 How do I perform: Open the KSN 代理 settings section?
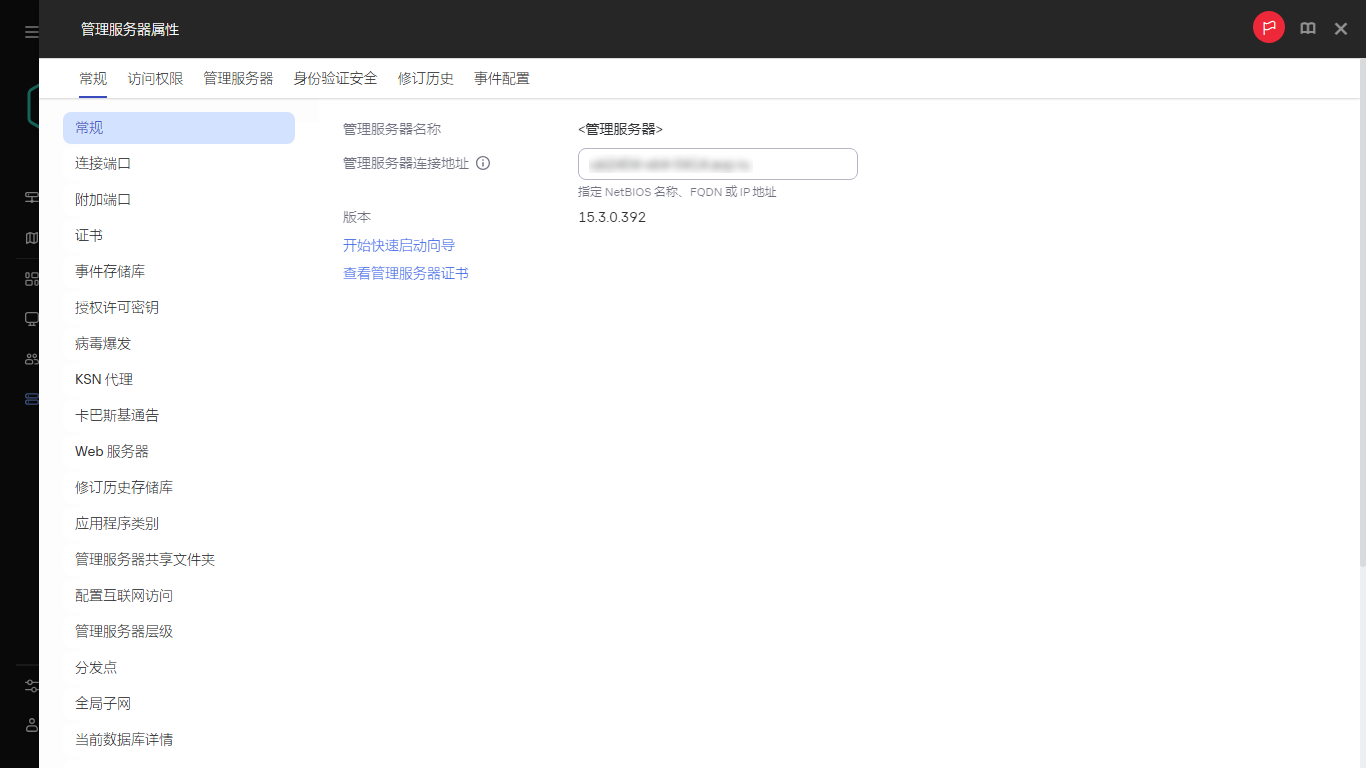pyautogui.click(x=103, y=379)
